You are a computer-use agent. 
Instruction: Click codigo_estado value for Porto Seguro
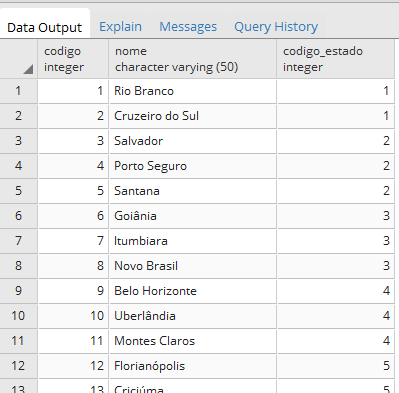336,166
